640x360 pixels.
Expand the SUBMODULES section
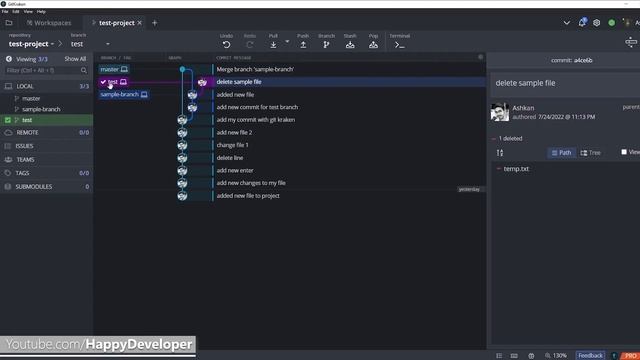pos(46,187)
